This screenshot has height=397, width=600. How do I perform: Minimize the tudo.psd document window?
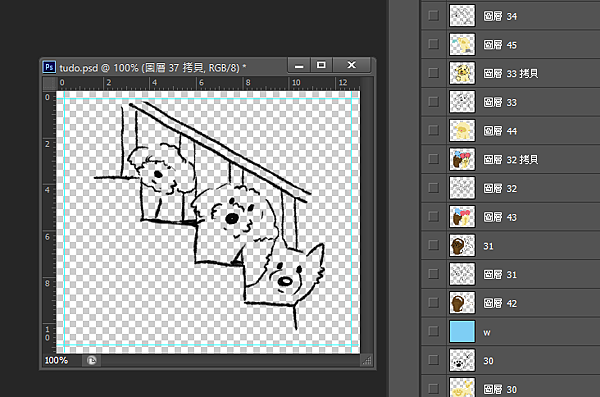[299, 65]
